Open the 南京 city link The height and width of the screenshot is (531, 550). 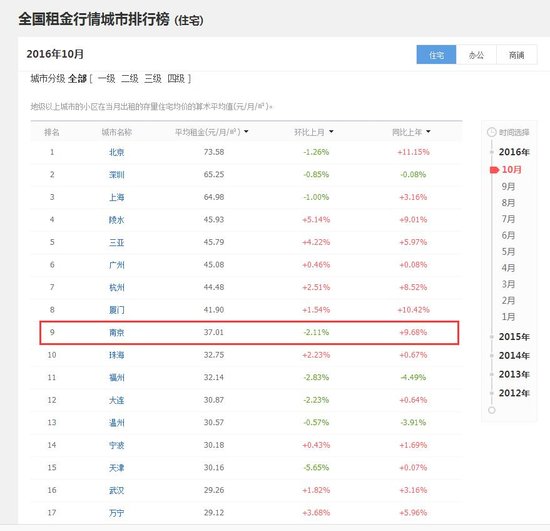116,332
